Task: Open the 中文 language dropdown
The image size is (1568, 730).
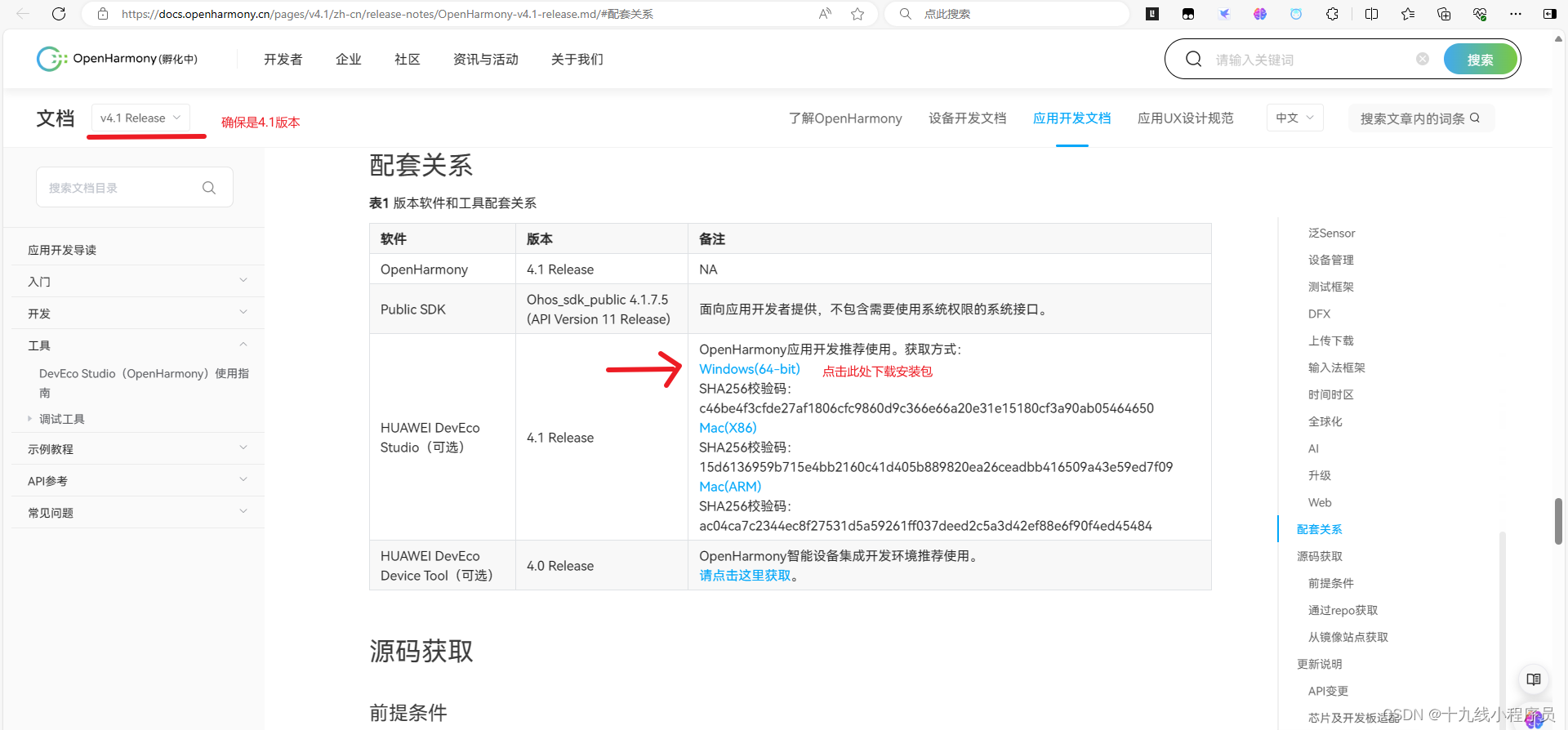Action: click(1294, 118)
